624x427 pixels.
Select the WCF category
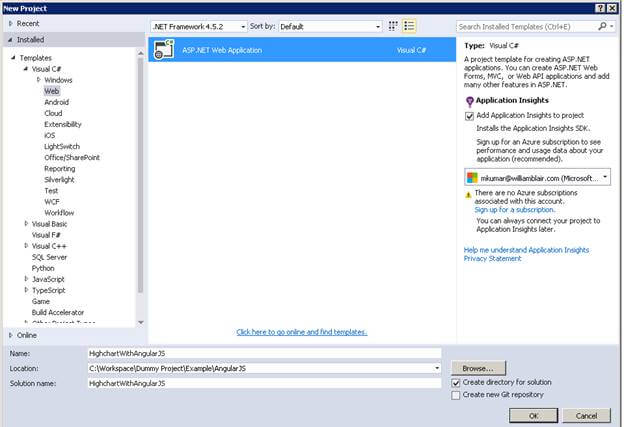(52, 202)
